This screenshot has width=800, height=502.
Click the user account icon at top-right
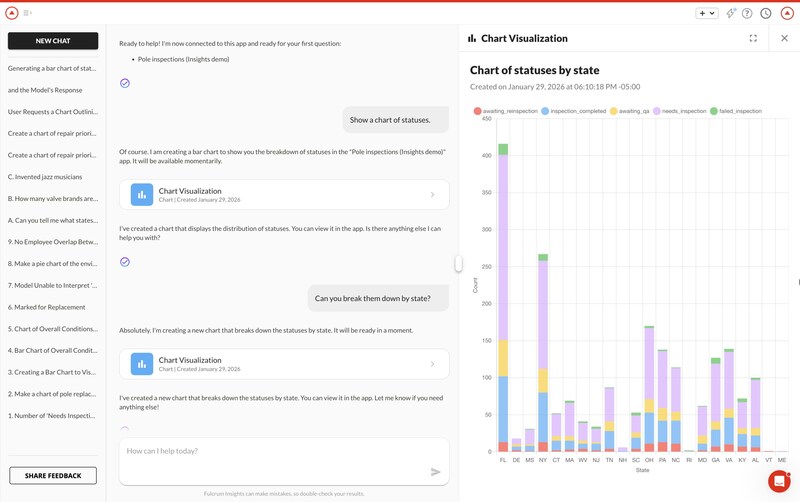787,13
